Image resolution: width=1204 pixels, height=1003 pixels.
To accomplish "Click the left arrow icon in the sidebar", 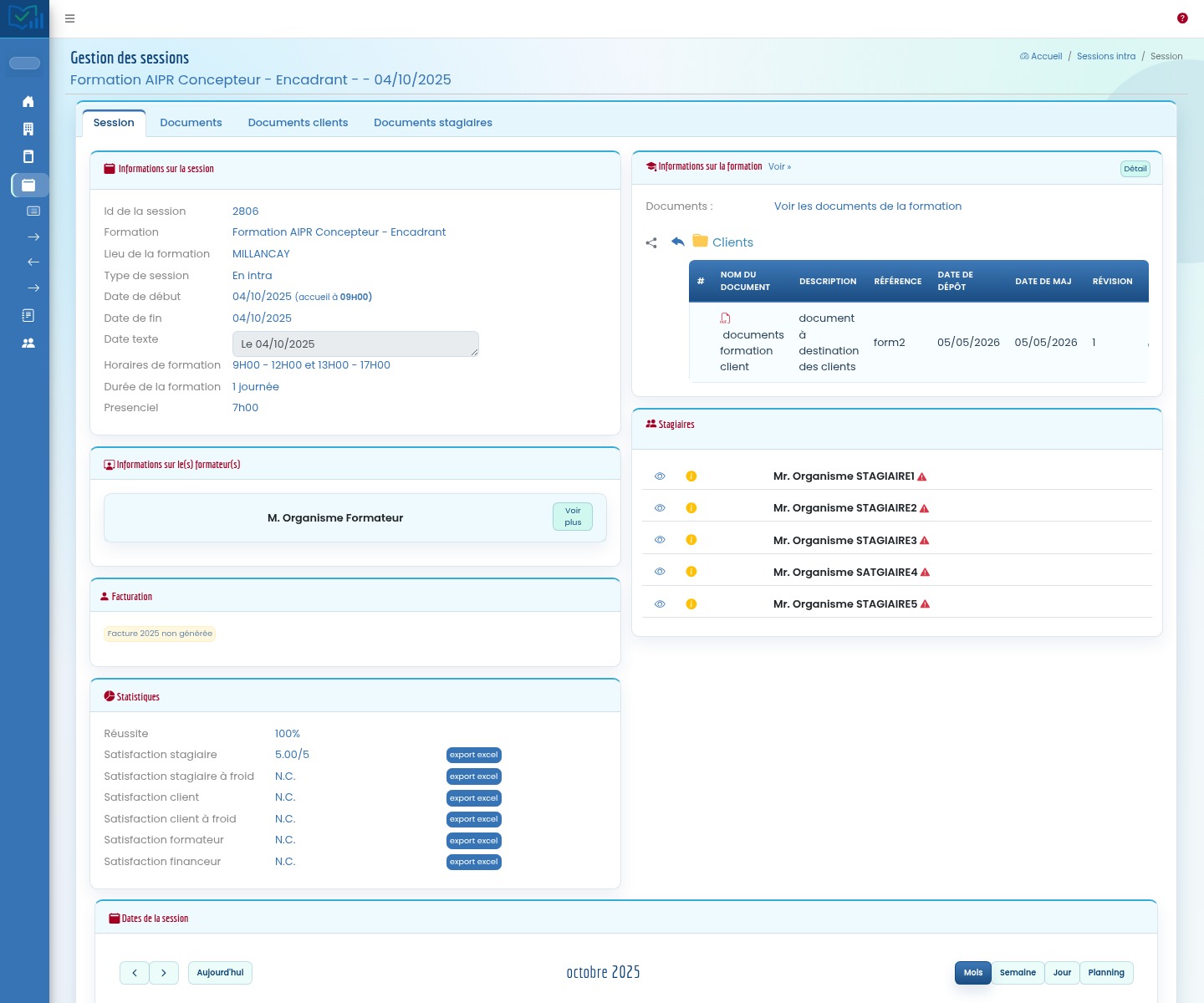I will pos(33,262).
